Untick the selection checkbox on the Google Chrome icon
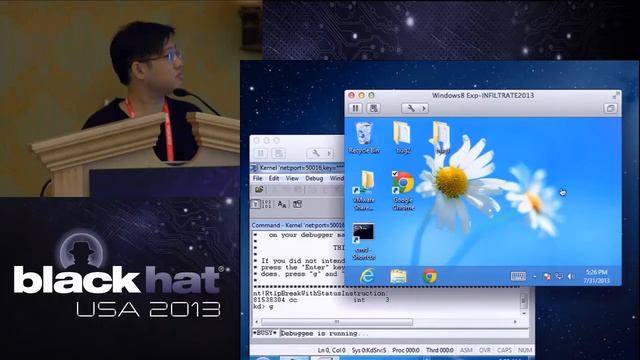640x360 pixels. click(x=395, y=173)
